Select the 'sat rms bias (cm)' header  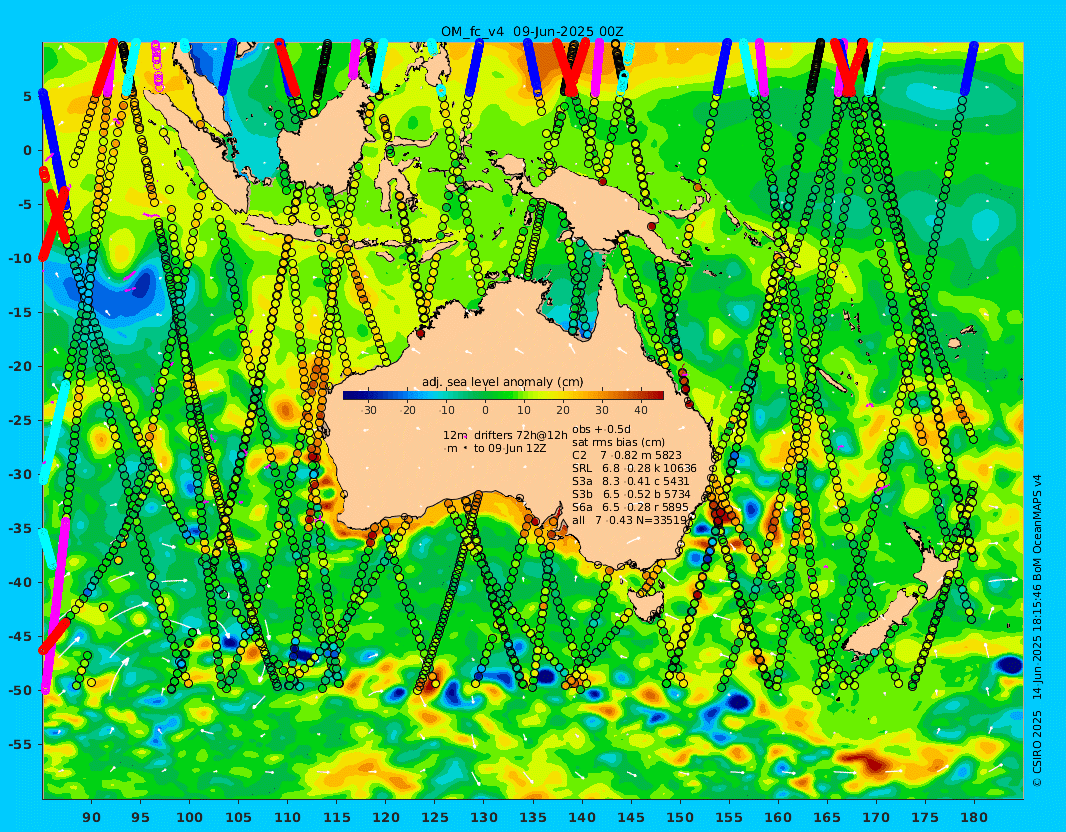(x=619, y=443)
